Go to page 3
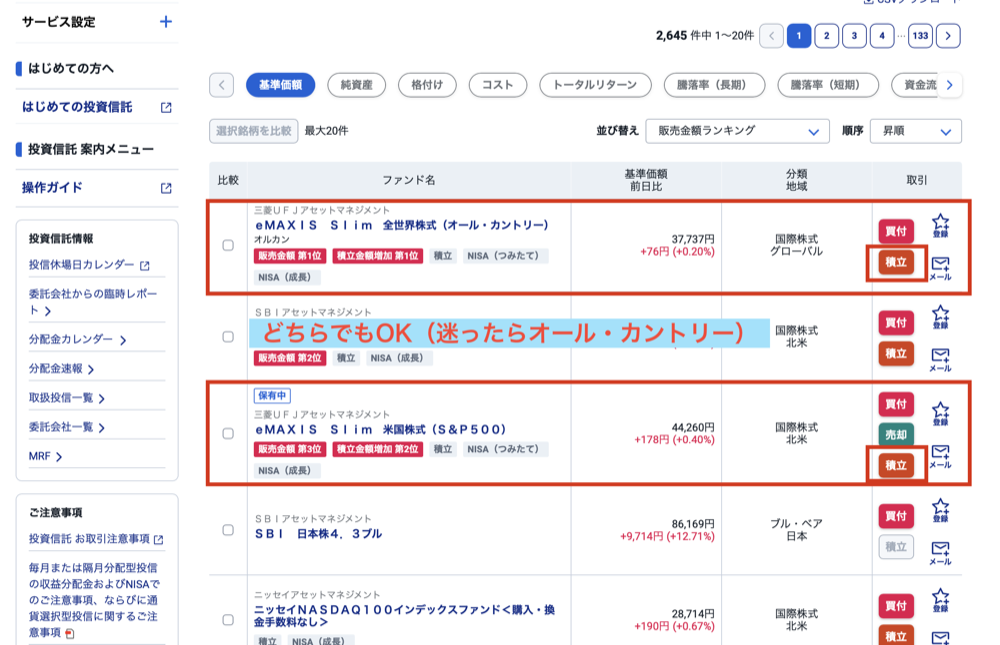Image resolution: width=1000 pixels, height=645 pixels. coord(854,36)
